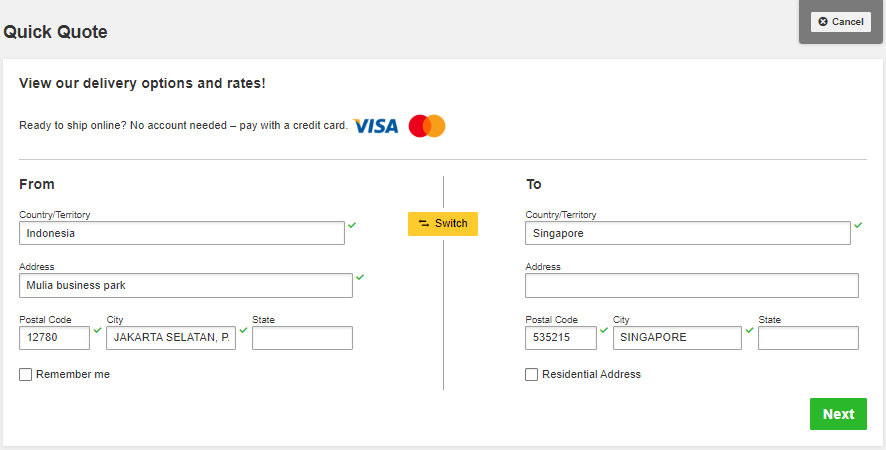This screenshot has width=886, height=450.
Task: Click the Switch arrows icon
Action: tap(424, 223)
